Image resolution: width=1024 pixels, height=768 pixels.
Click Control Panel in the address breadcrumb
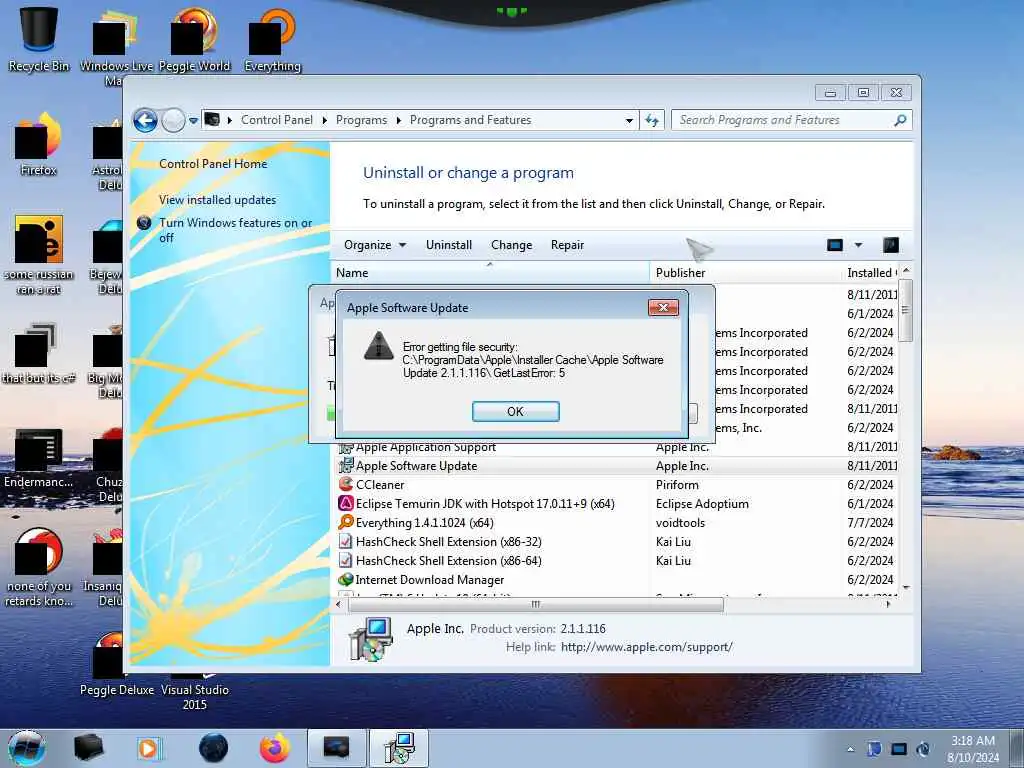click(x=277, y=120)
